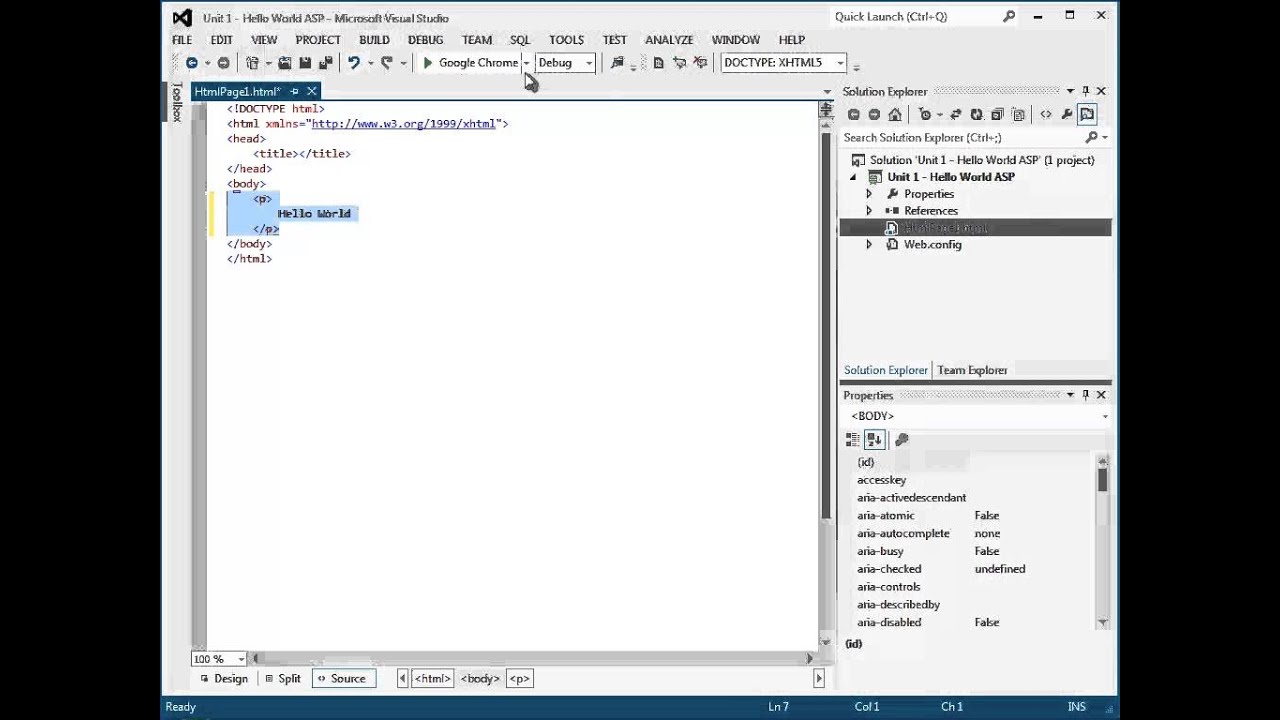
Task: Redo the action using the toolbar arrow
Action: (387, 63)
